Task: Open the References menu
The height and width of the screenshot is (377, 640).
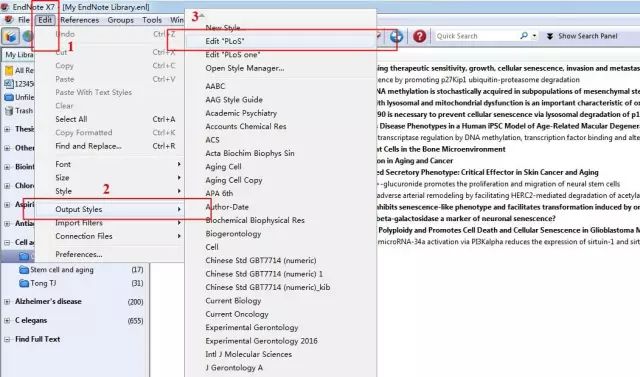Action: (x=80, y=20)
